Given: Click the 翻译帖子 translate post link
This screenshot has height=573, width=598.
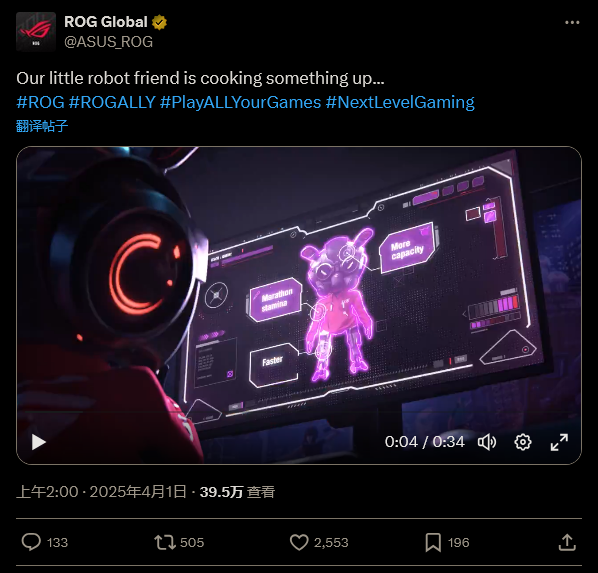Looking at the screenshot, I should [x=42, y=126].
